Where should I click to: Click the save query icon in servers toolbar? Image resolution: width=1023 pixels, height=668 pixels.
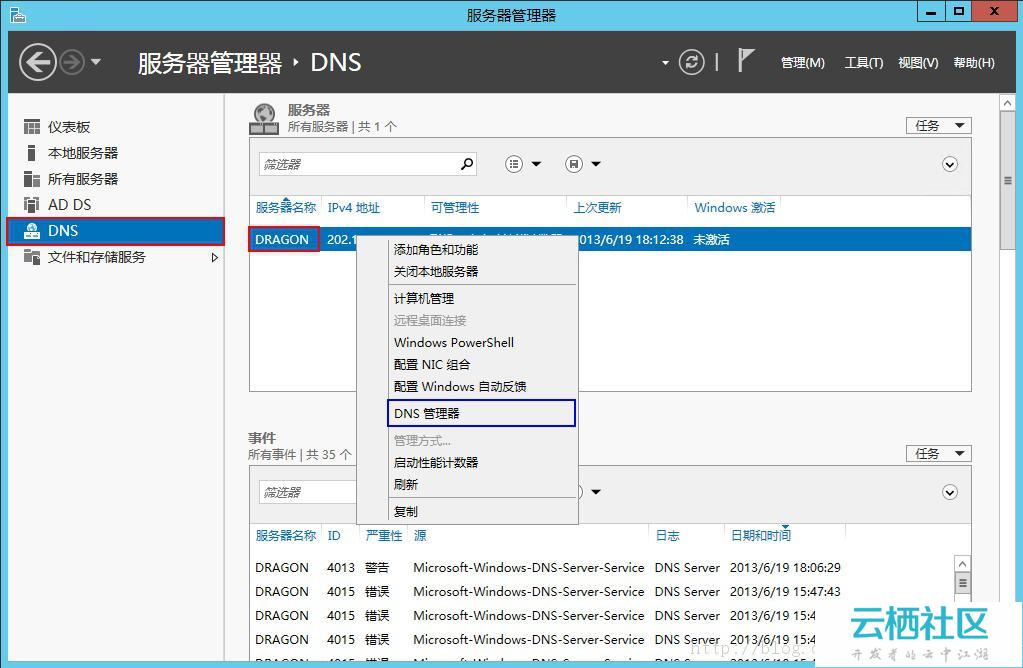[x=575, y=164]
